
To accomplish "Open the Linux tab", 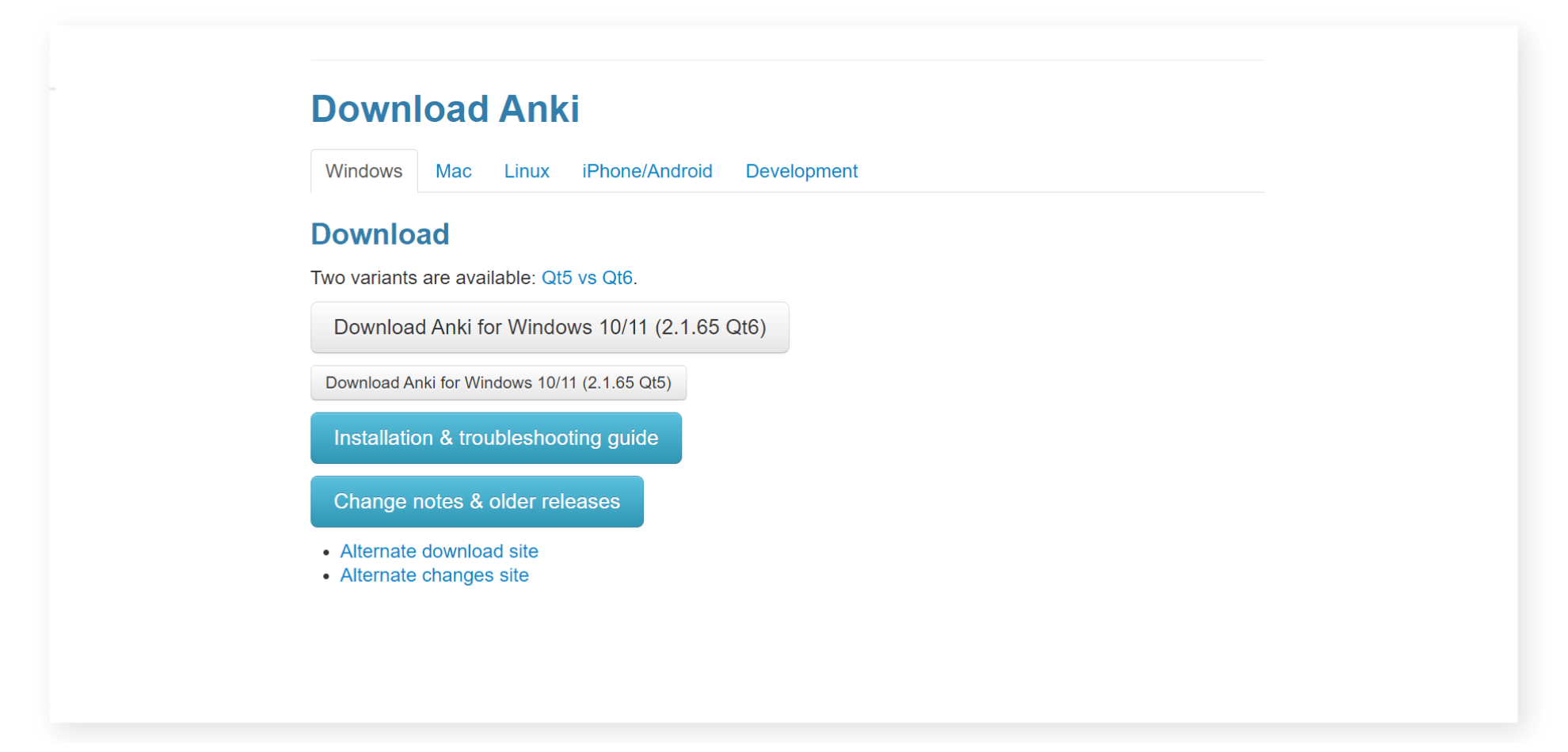I will pos(527,171).
